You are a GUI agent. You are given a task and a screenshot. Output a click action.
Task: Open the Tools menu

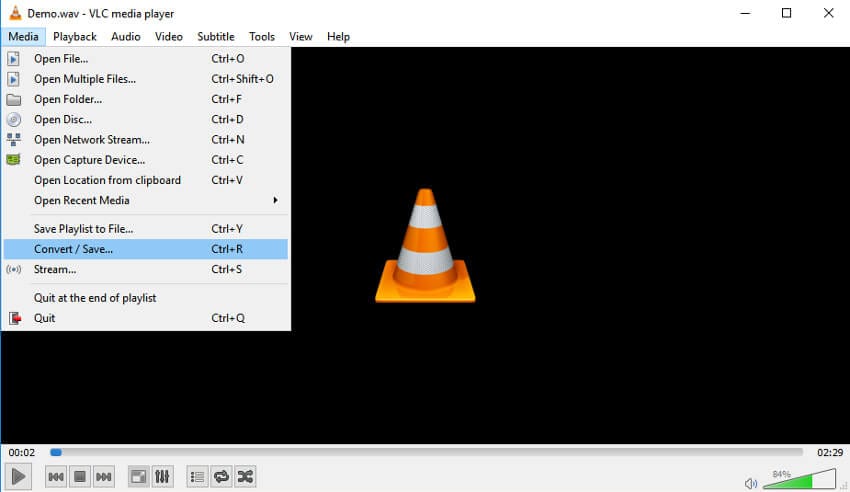pos(262,36)
